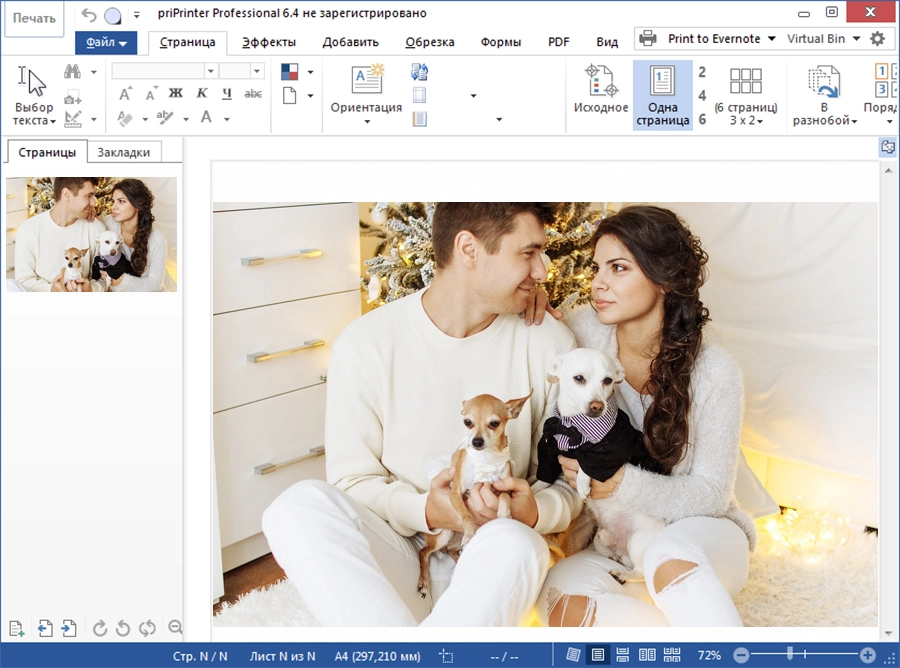The height and width of the screenshot is (668, 900).
Task: Click the Печать print button
Action: 34,18
